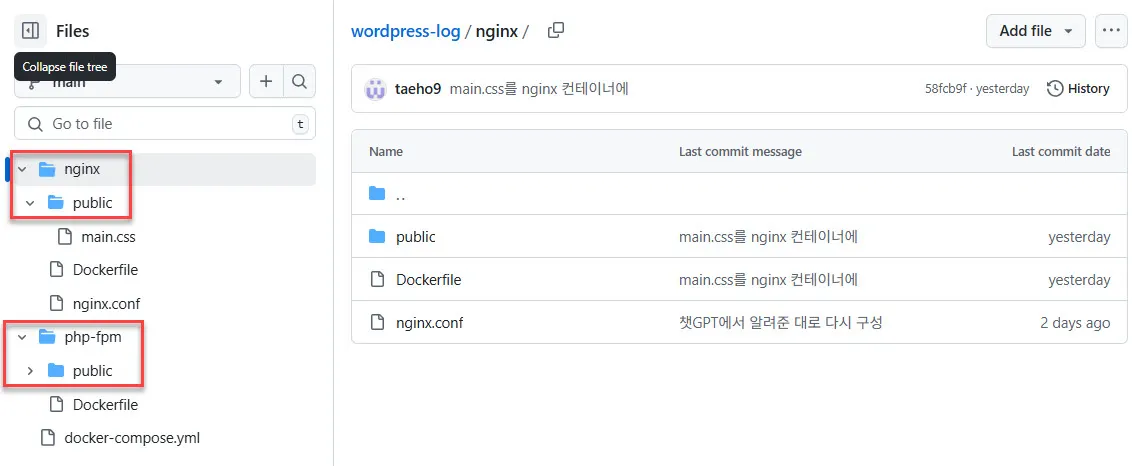Image resolution: width=1132 pixels, height=466 pixels.
Task: Click the t keyboard shortcut badge in search
Action: point(300,124)
